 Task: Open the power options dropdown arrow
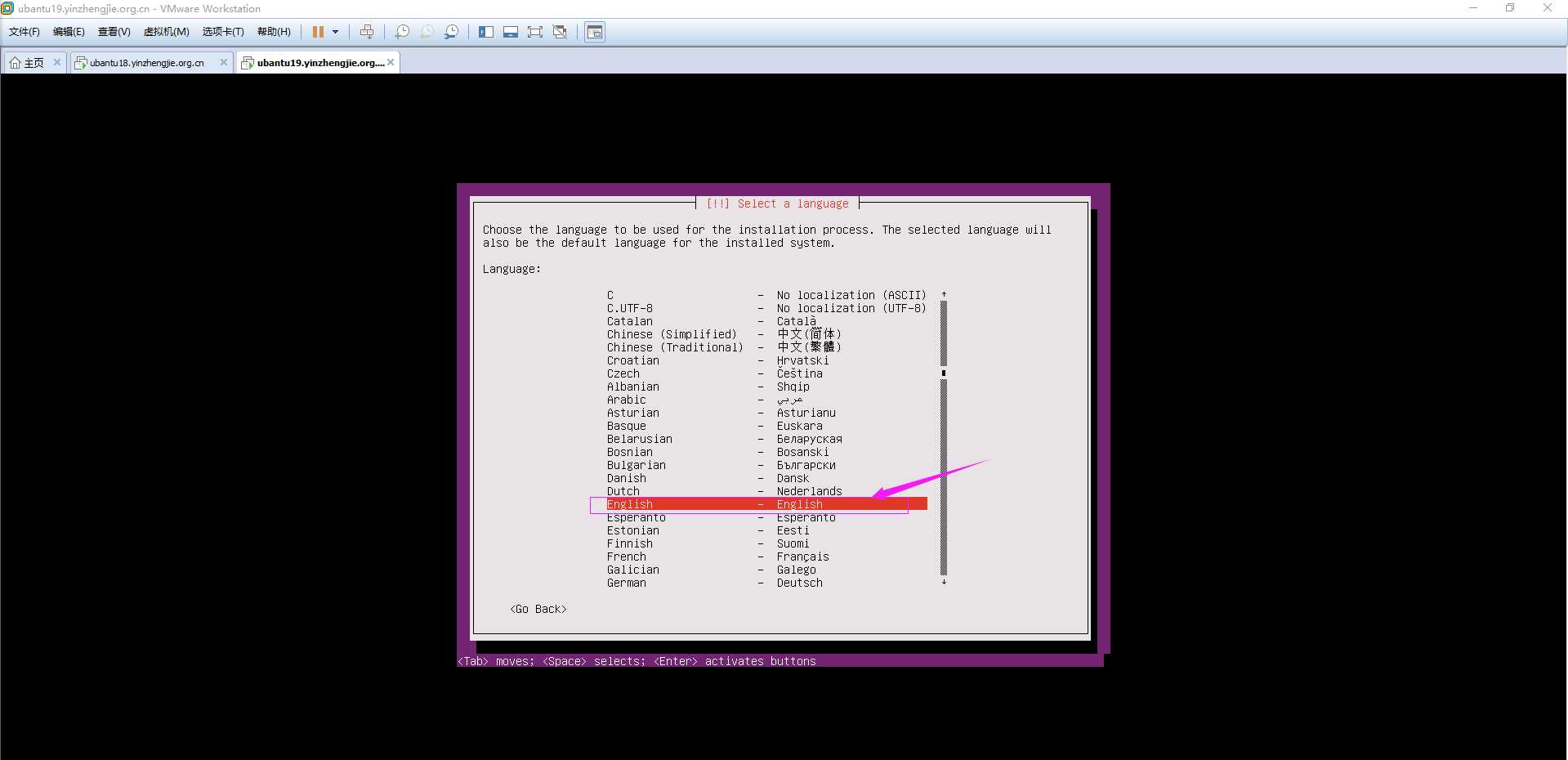(x=335, y=32)
